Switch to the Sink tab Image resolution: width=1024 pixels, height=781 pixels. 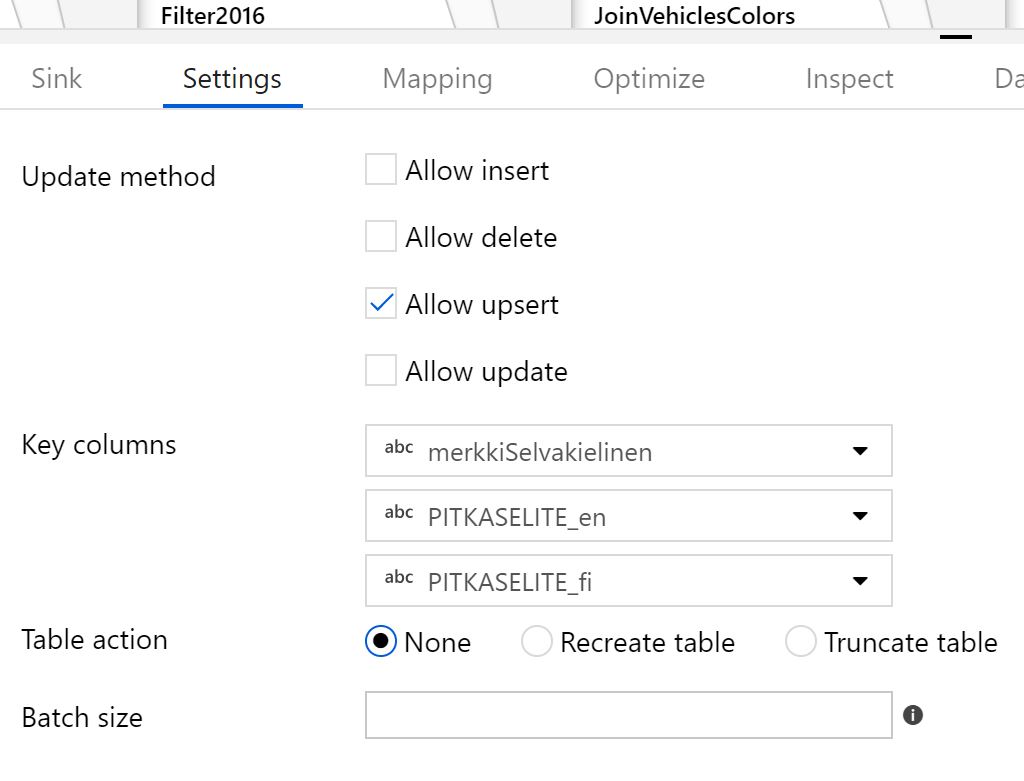(56, 79)
